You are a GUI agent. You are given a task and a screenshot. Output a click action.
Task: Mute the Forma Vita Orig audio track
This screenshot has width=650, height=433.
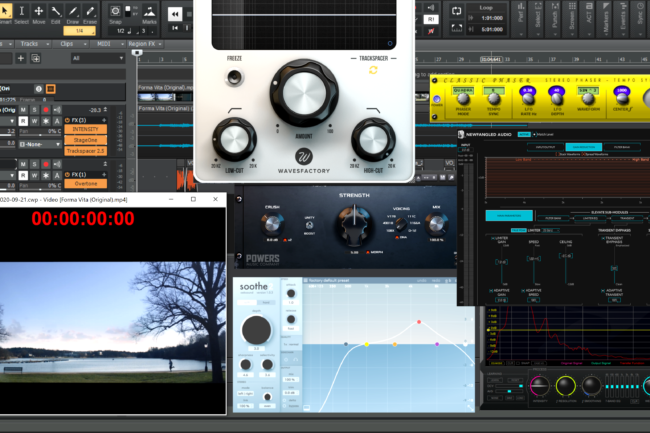(24, 110)
